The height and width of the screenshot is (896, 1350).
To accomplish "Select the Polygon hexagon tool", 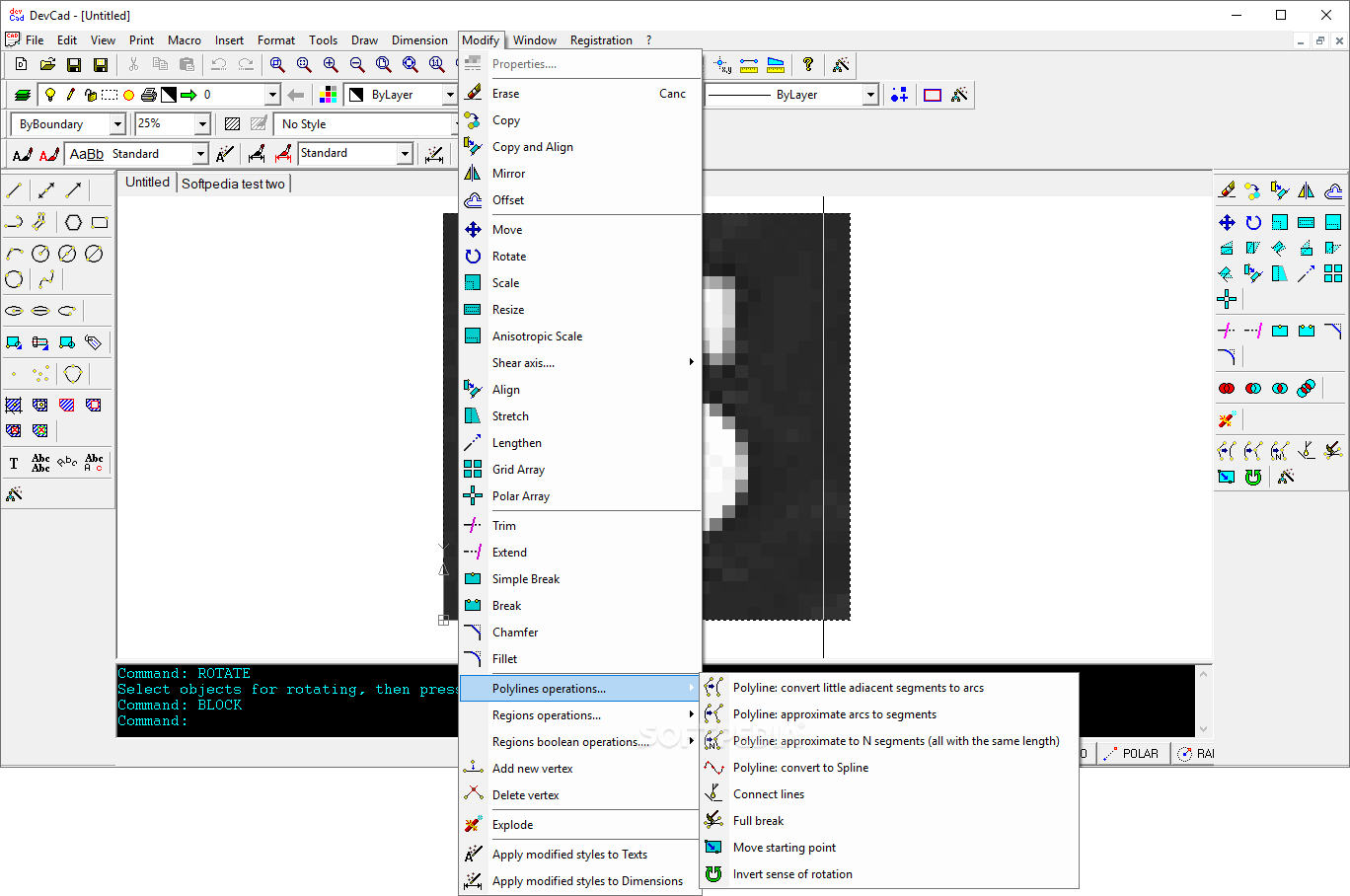I will 73,222.
